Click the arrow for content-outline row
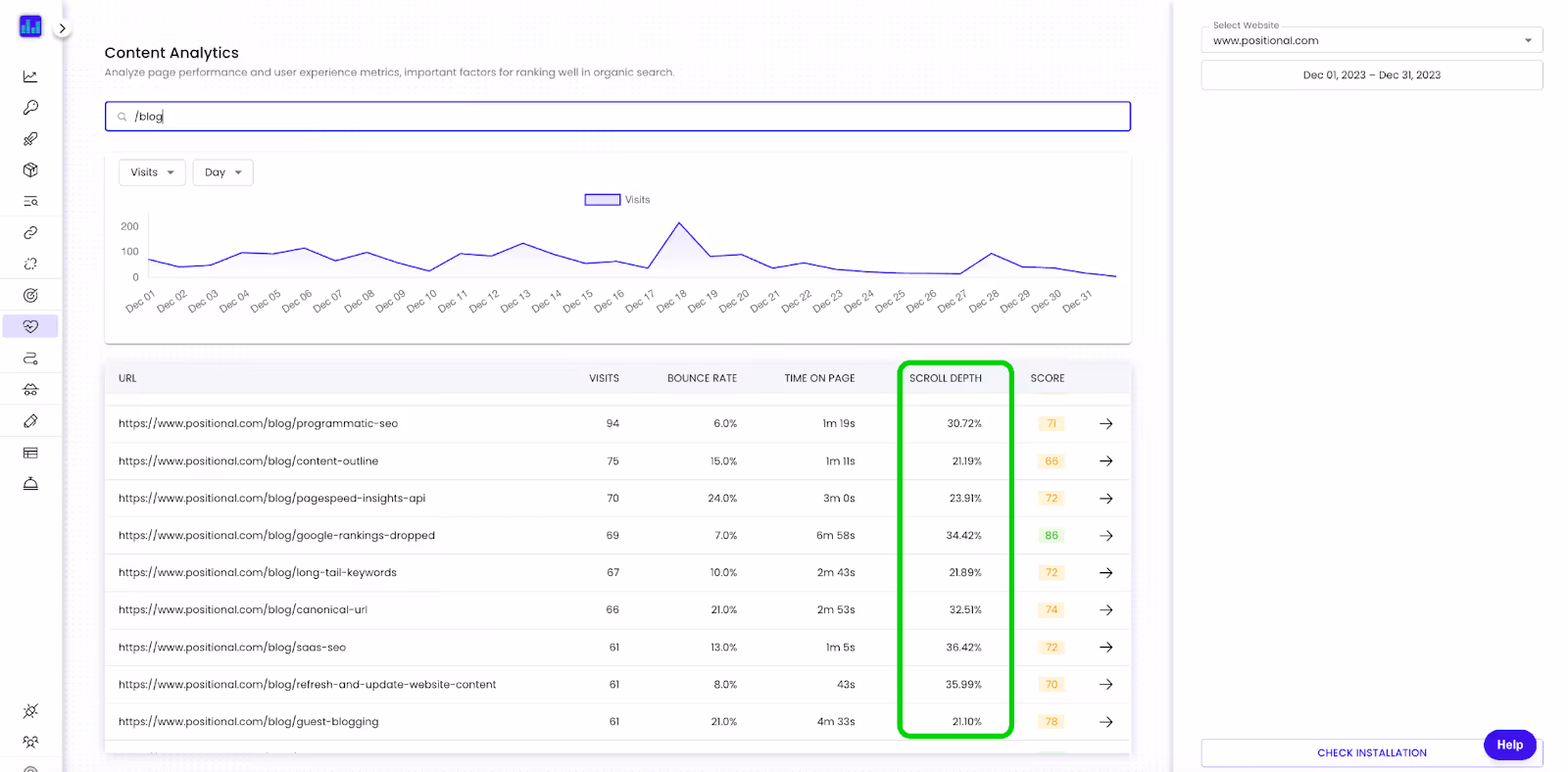Screen dimensions: 1568x772 tap(1105, 461)
